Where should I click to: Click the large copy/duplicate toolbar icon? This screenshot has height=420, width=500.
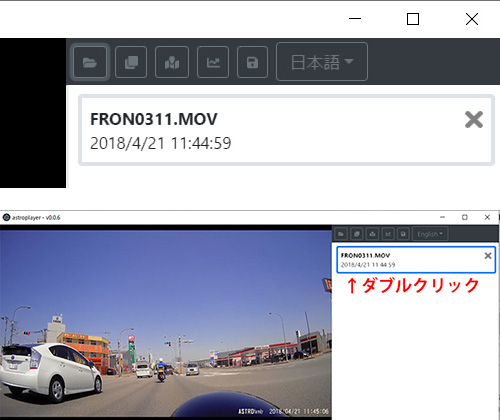131,62
